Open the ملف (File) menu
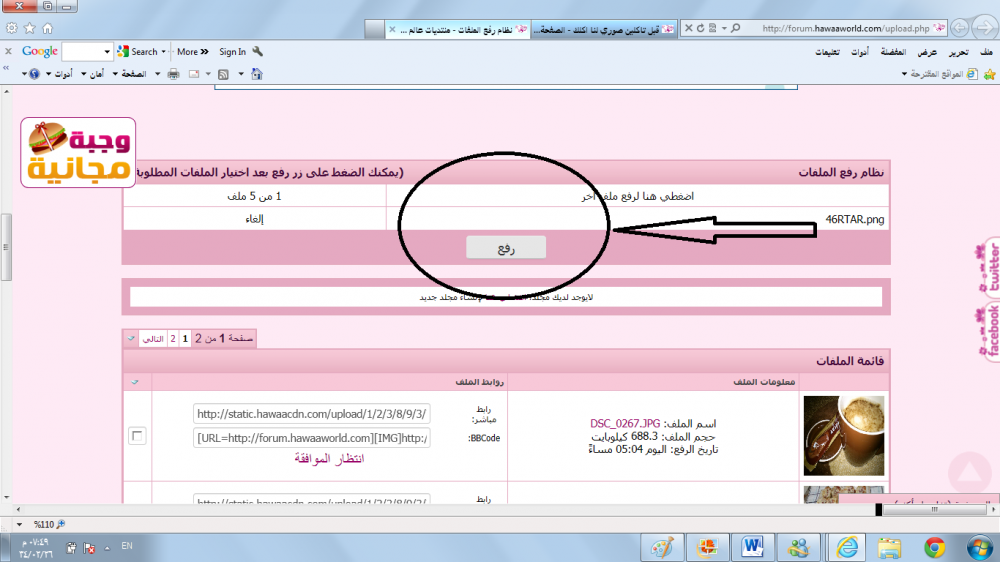This screenshot has height=562, width=1000. pos(986,52)
